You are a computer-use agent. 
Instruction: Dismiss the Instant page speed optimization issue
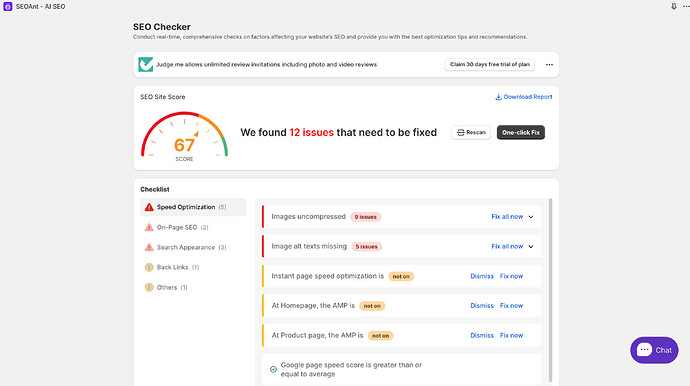click(482, 276)
